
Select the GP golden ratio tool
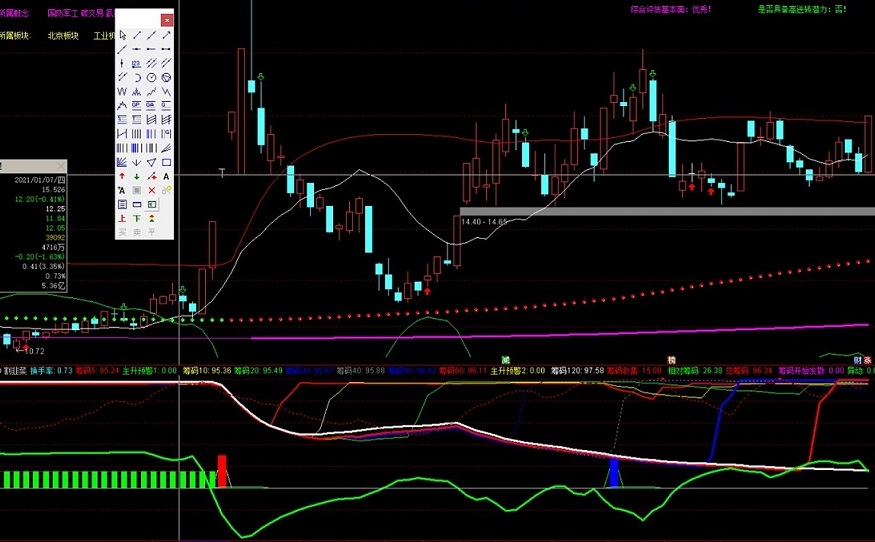click(137, 105)
